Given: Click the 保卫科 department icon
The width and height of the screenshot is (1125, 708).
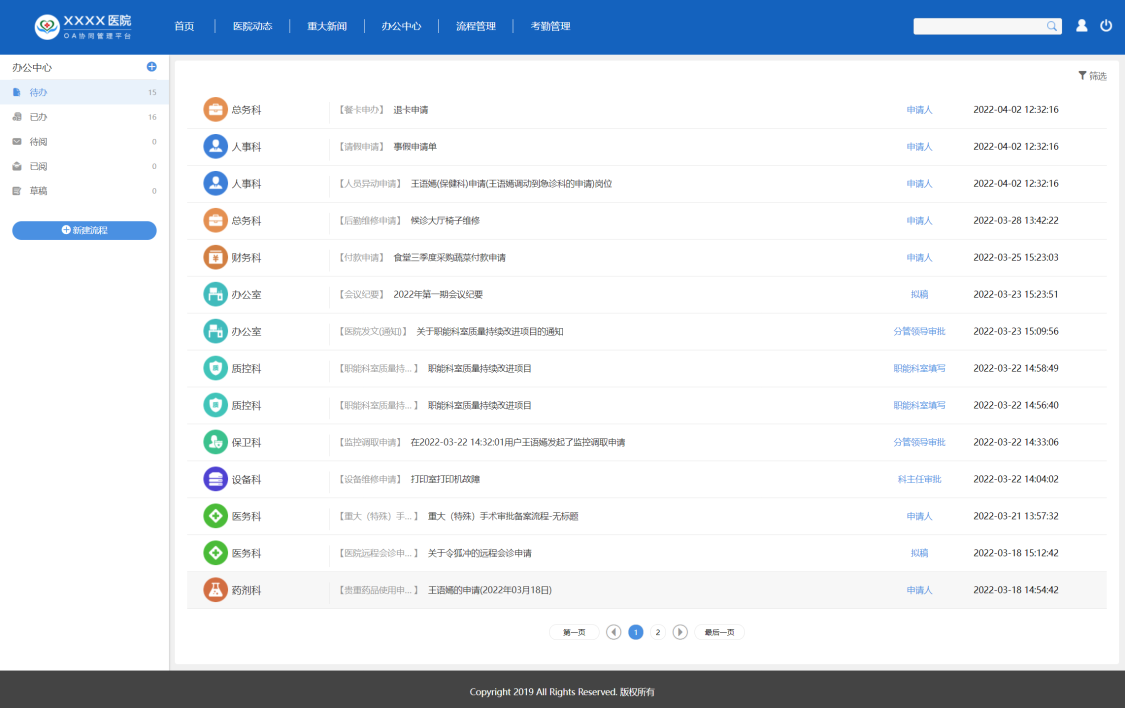Looking at the screenshot, I should click(x=215, y=442).
